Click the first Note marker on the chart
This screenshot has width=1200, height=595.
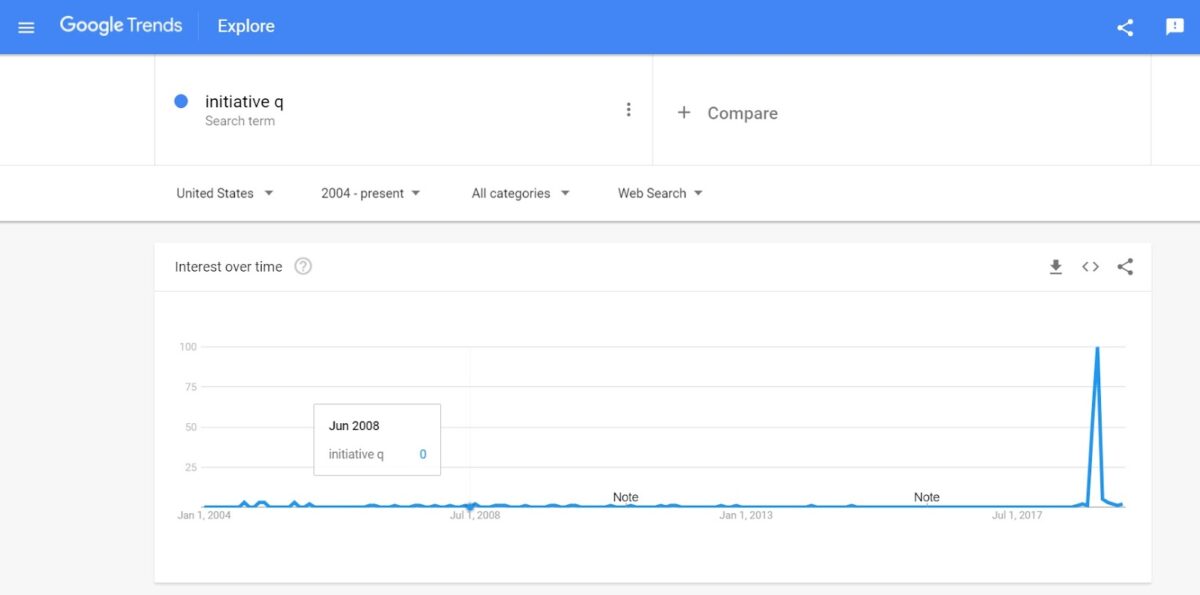tap(625, 497)
